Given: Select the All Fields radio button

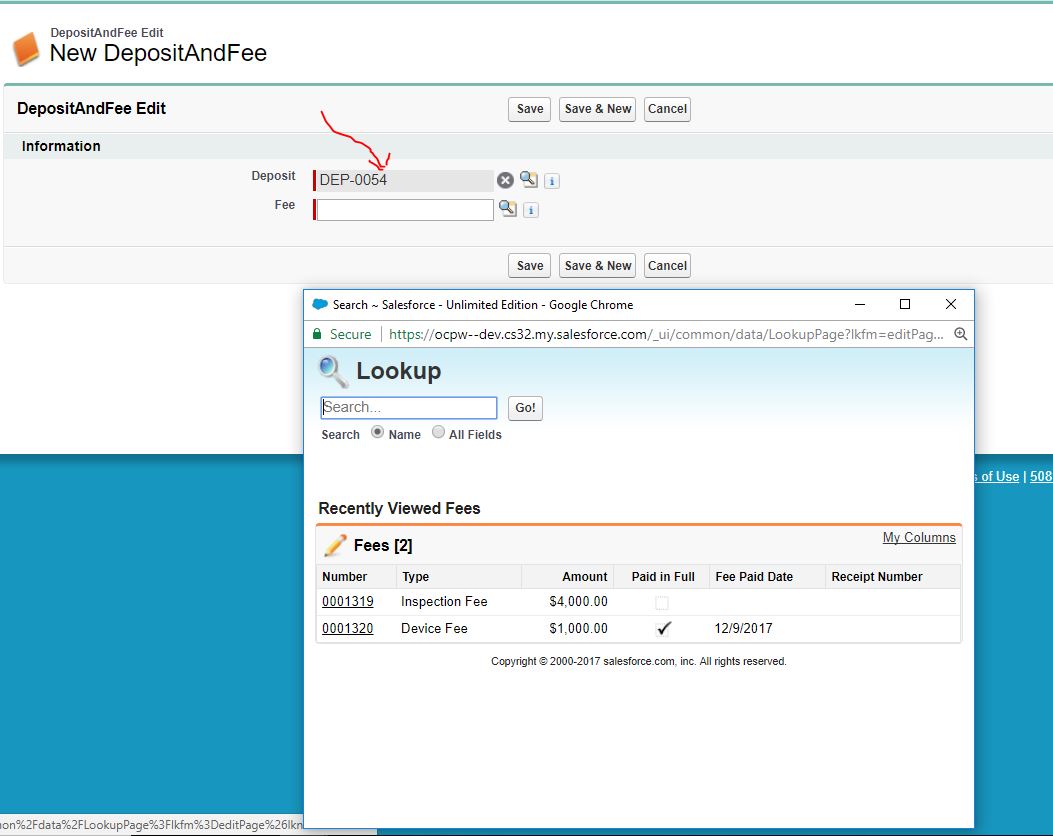Looking at the screenshot, I should coord(438,433).
